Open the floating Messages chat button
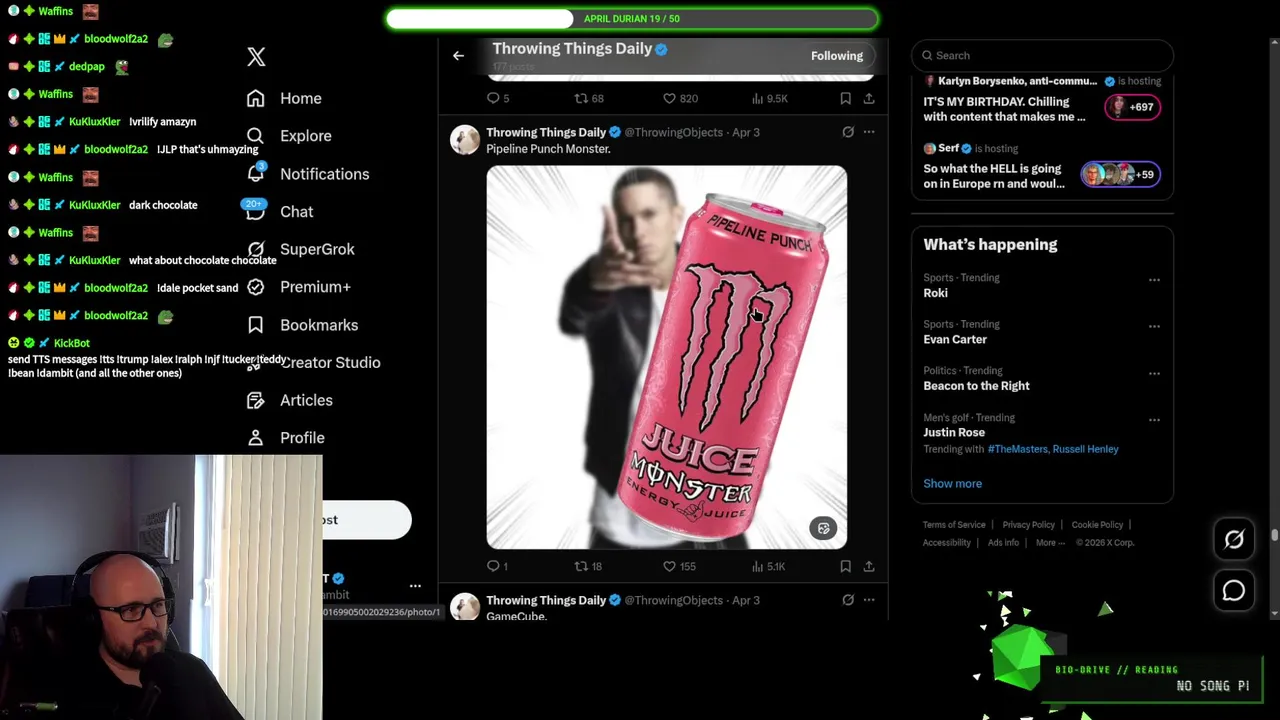This screenshot has height=720, width=1280. point(1234,591)
